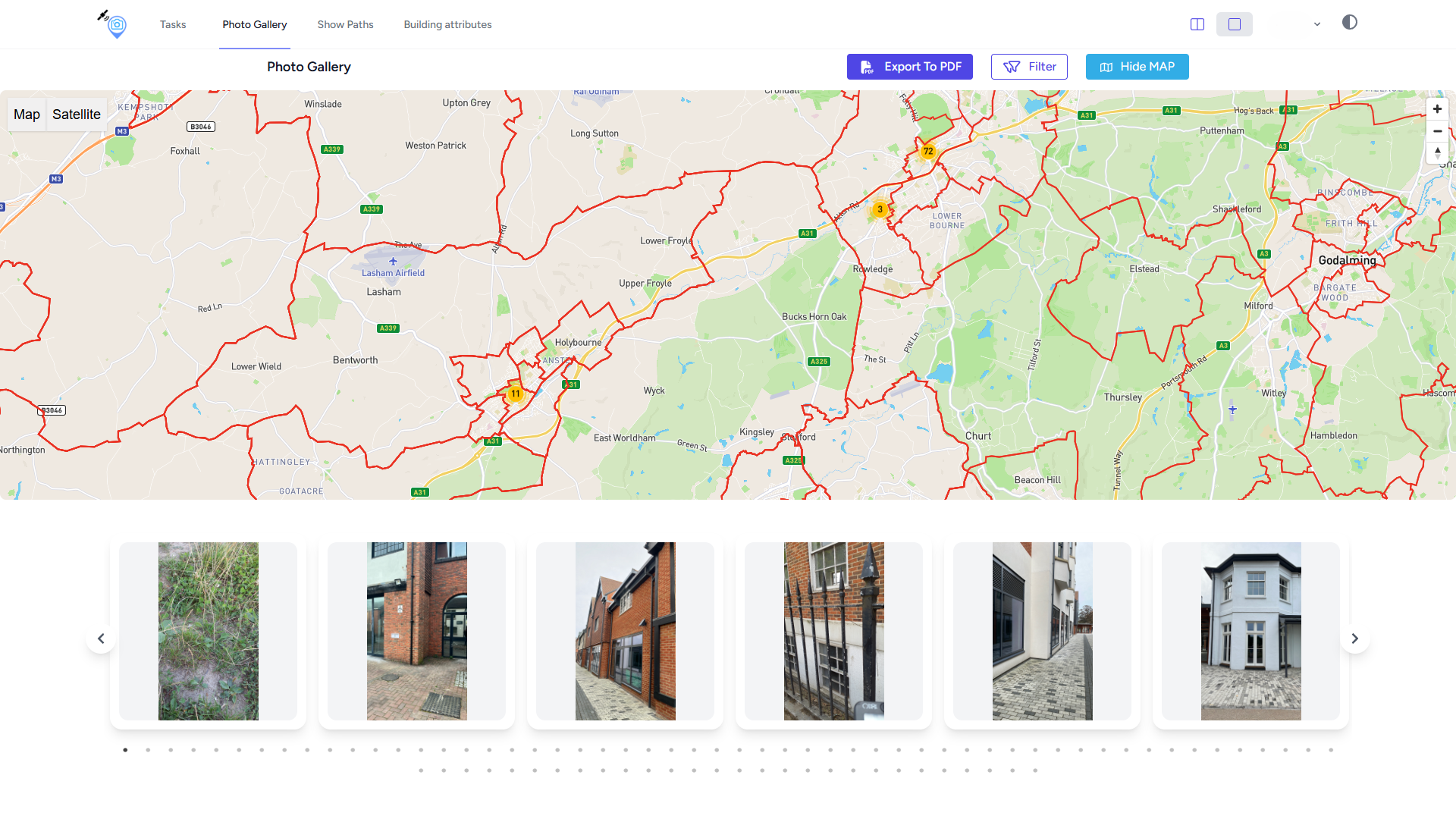This screenshot has height=819, width=1456.
Task: Open the Building attributes tab
Action: pyautogui.click(x=447, y=24)
